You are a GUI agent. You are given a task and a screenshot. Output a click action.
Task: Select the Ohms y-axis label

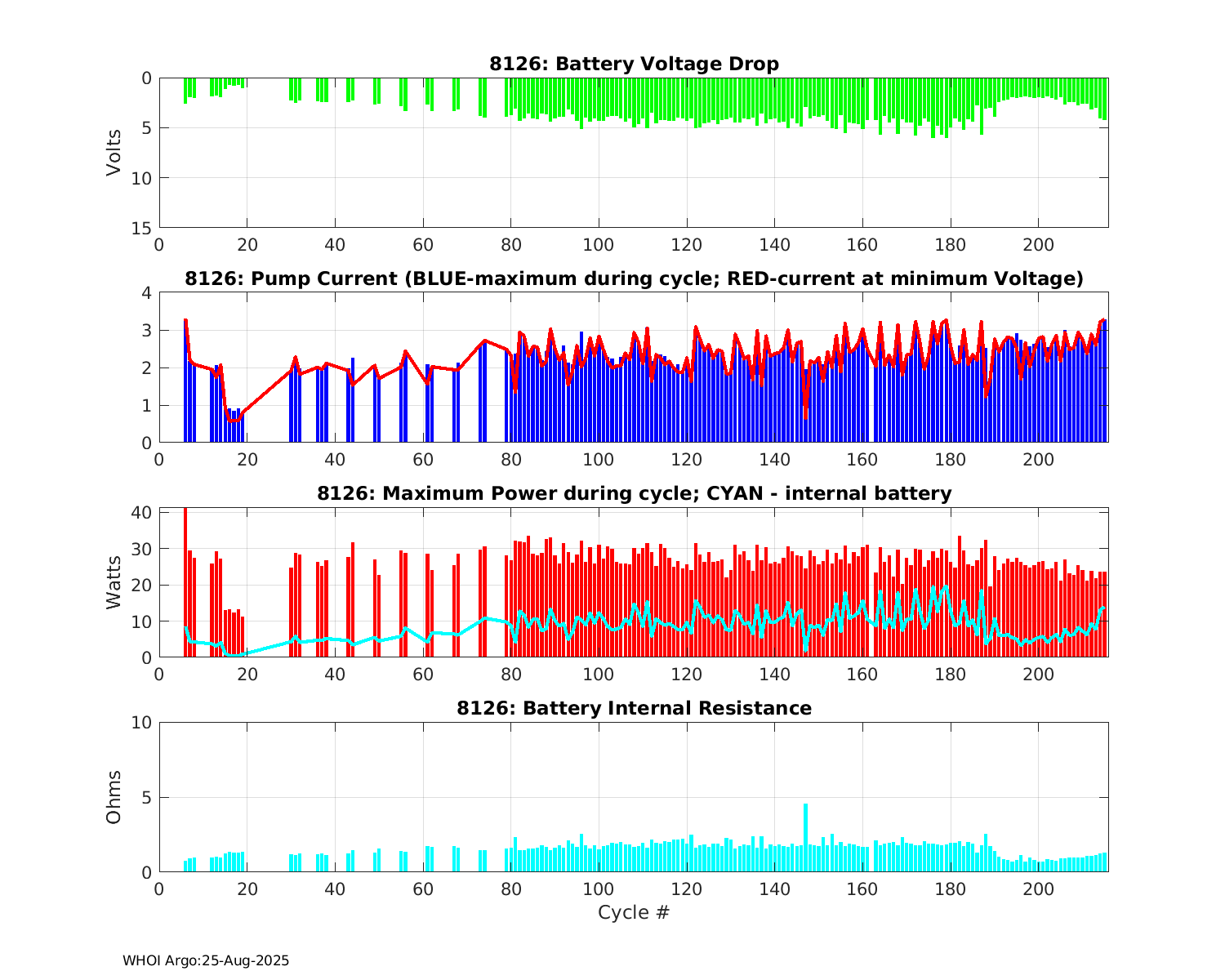(x=114, y=797)
